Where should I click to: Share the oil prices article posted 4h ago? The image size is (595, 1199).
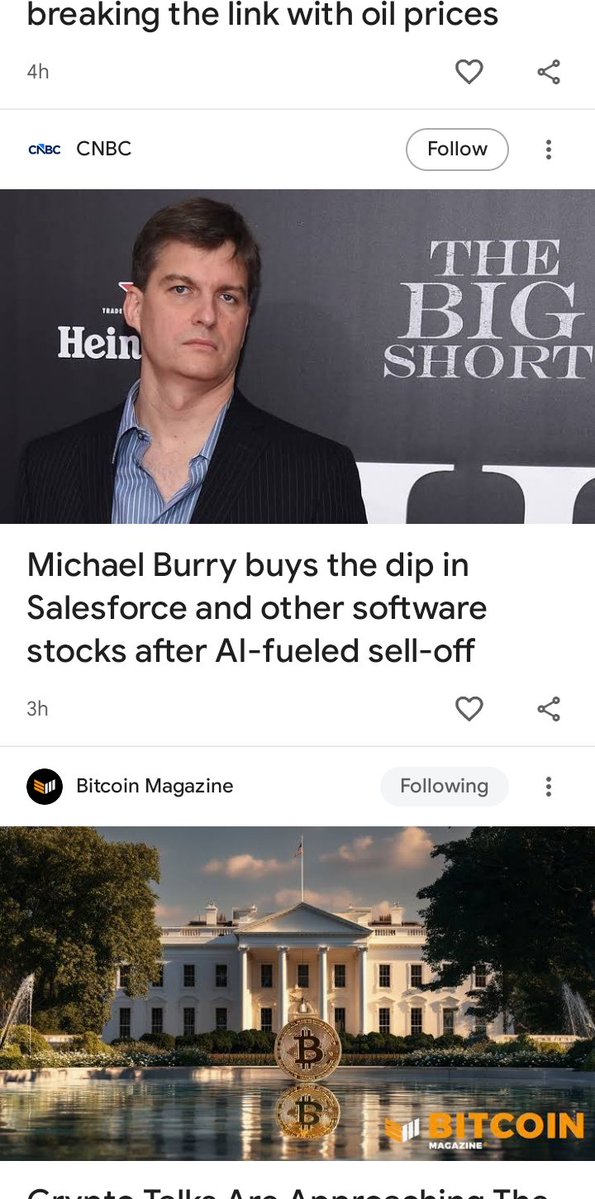(548, 72)
